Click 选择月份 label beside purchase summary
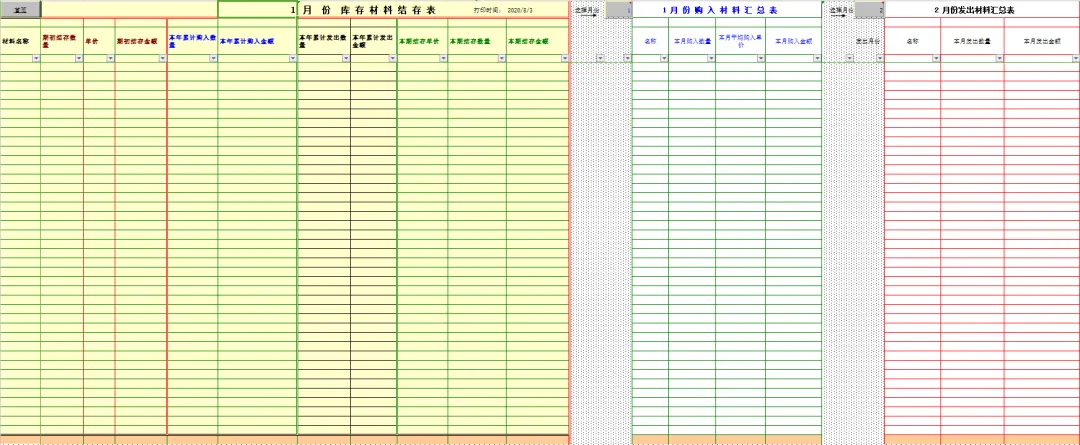1080x445 pixels. coord(587,10)
